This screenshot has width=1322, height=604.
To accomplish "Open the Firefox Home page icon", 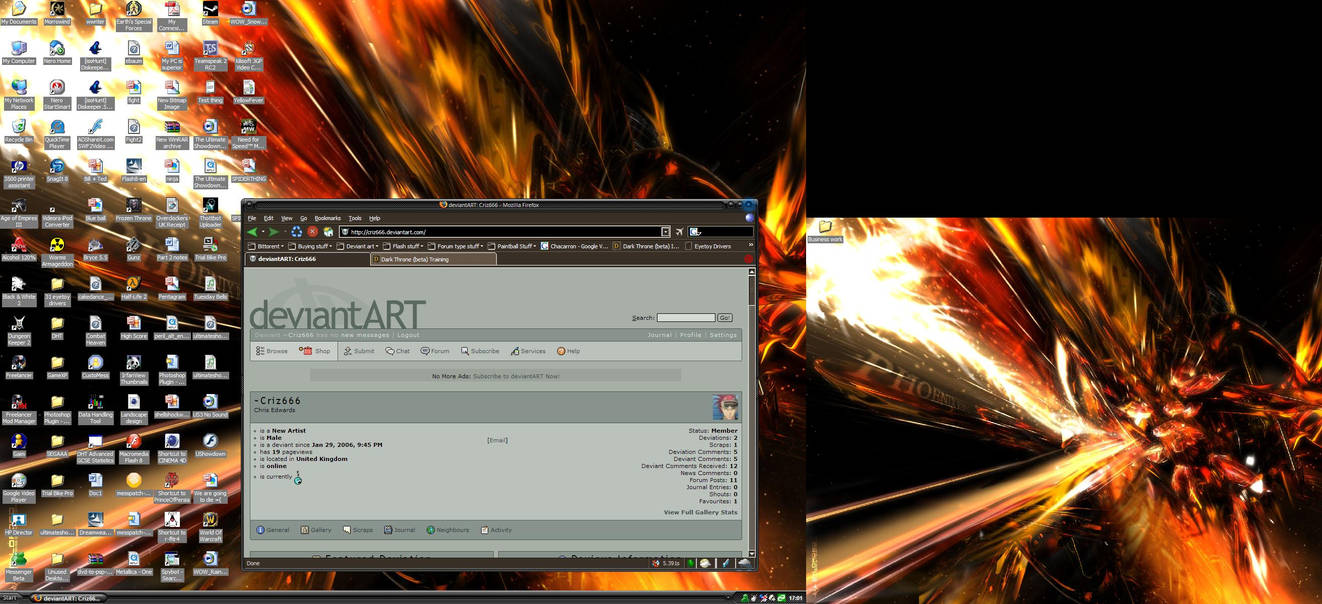I will pyautogui.click(x=328, y=232).
